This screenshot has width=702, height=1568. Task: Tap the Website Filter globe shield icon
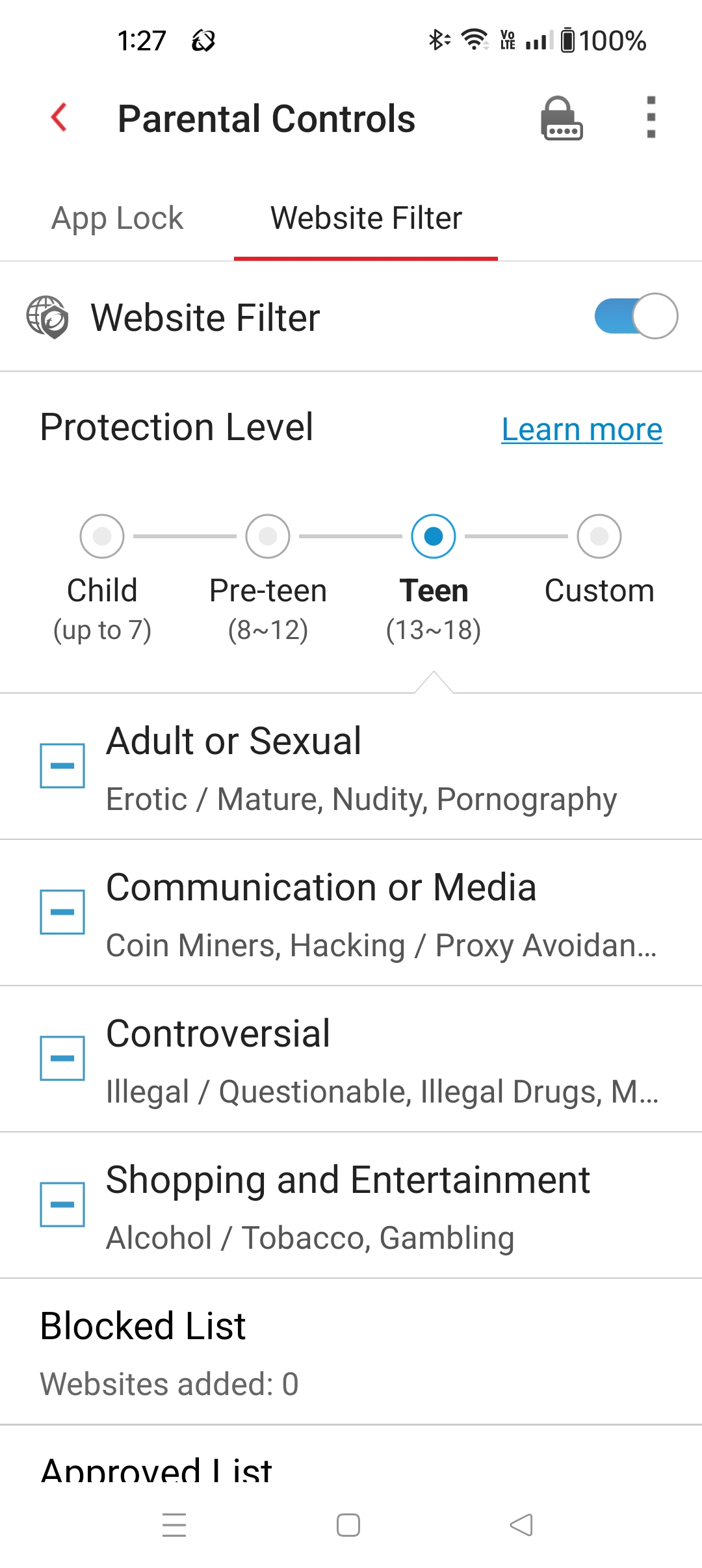tap(47, 317)
